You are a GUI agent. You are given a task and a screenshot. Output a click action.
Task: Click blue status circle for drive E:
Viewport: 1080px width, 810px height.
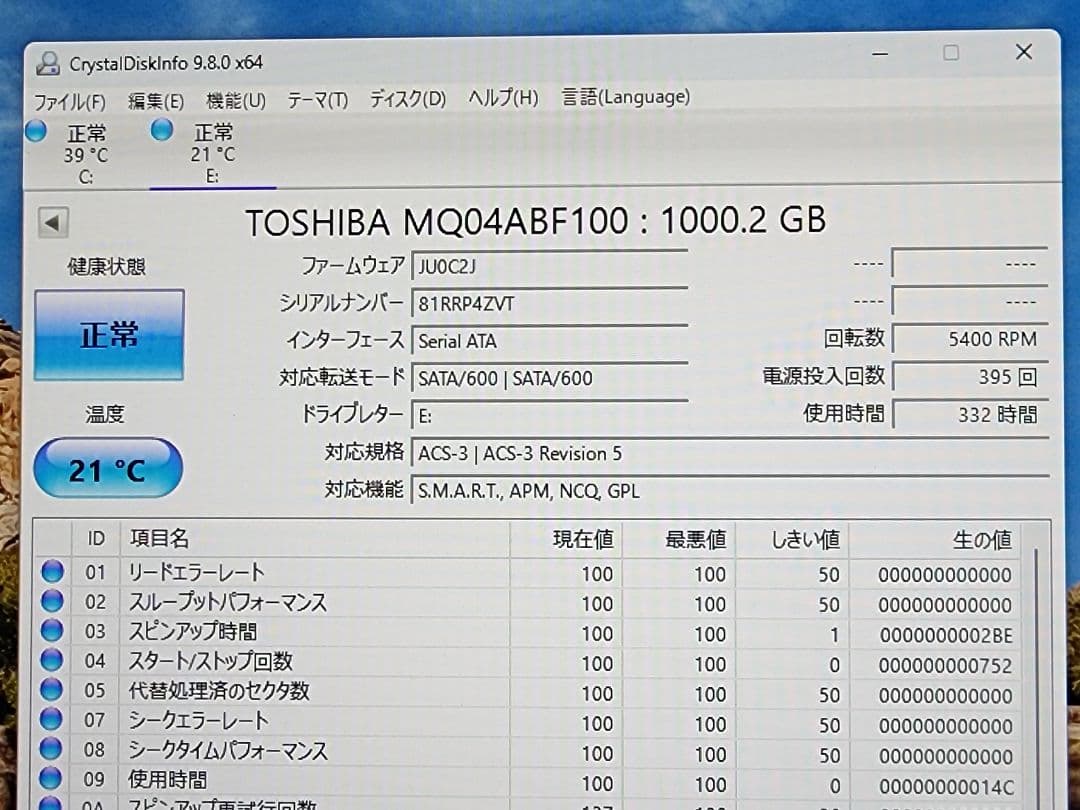pyautogui.click(x=162, y=129)
